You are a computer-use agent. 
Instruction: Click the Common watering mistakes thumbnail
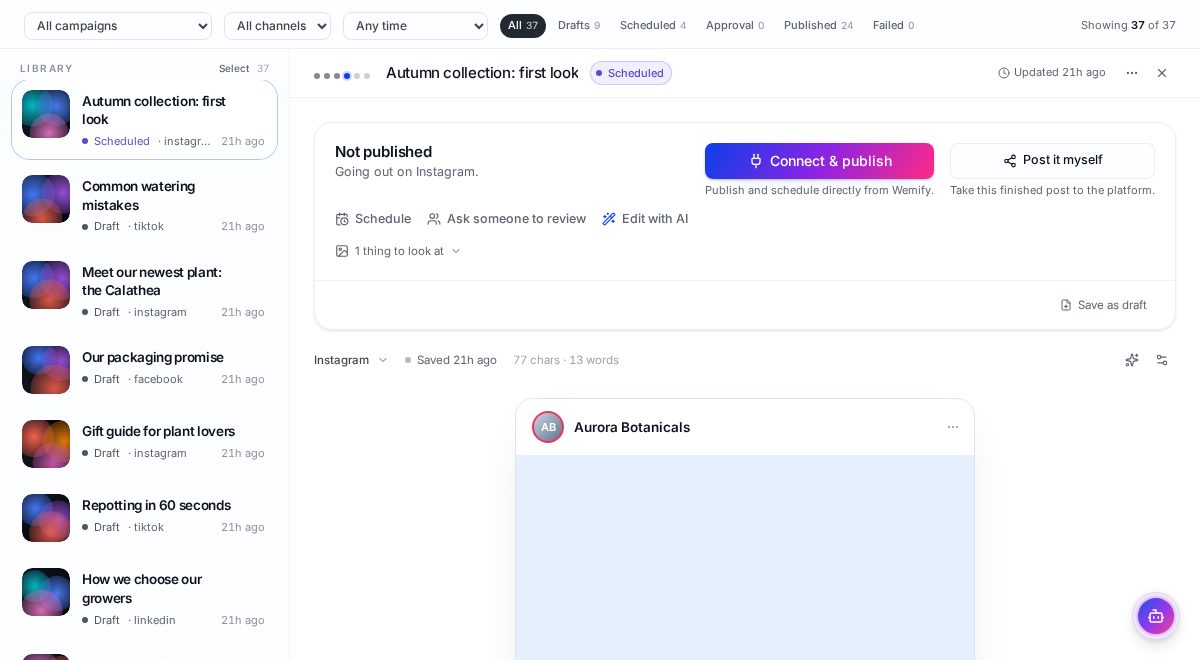(x=46, y=199)
